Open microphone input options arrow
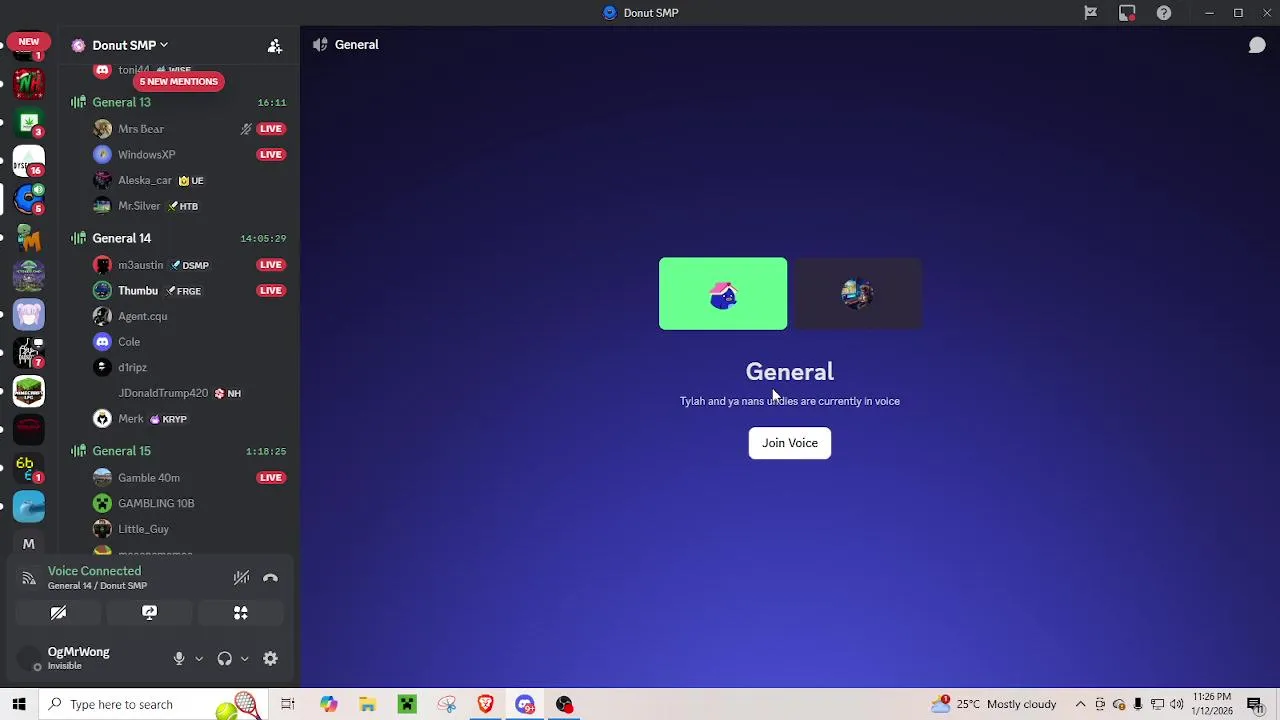 (x=199, y=659)
